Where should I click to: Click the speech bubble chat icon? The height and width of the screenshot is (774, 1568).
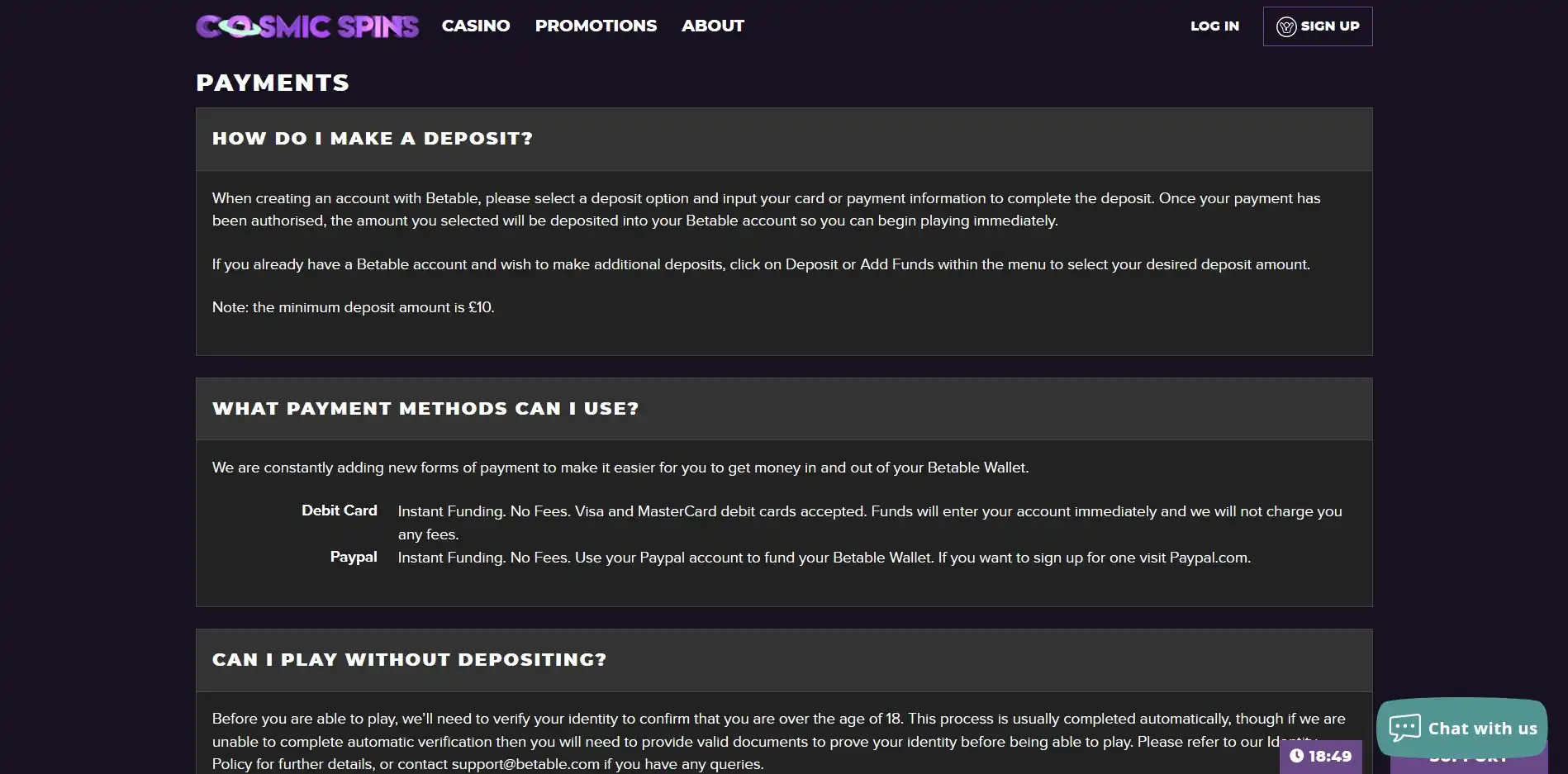point(1404,728)
